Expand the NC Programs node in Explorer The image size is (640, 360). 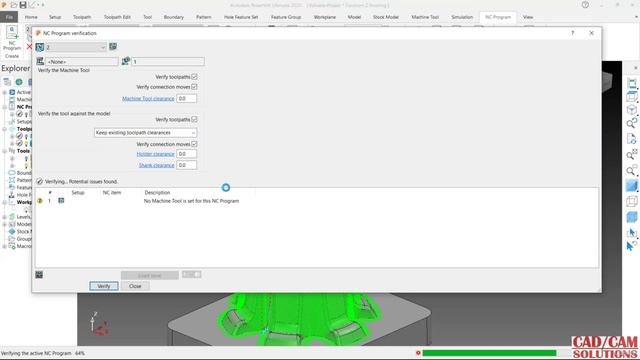pos(4,107)
